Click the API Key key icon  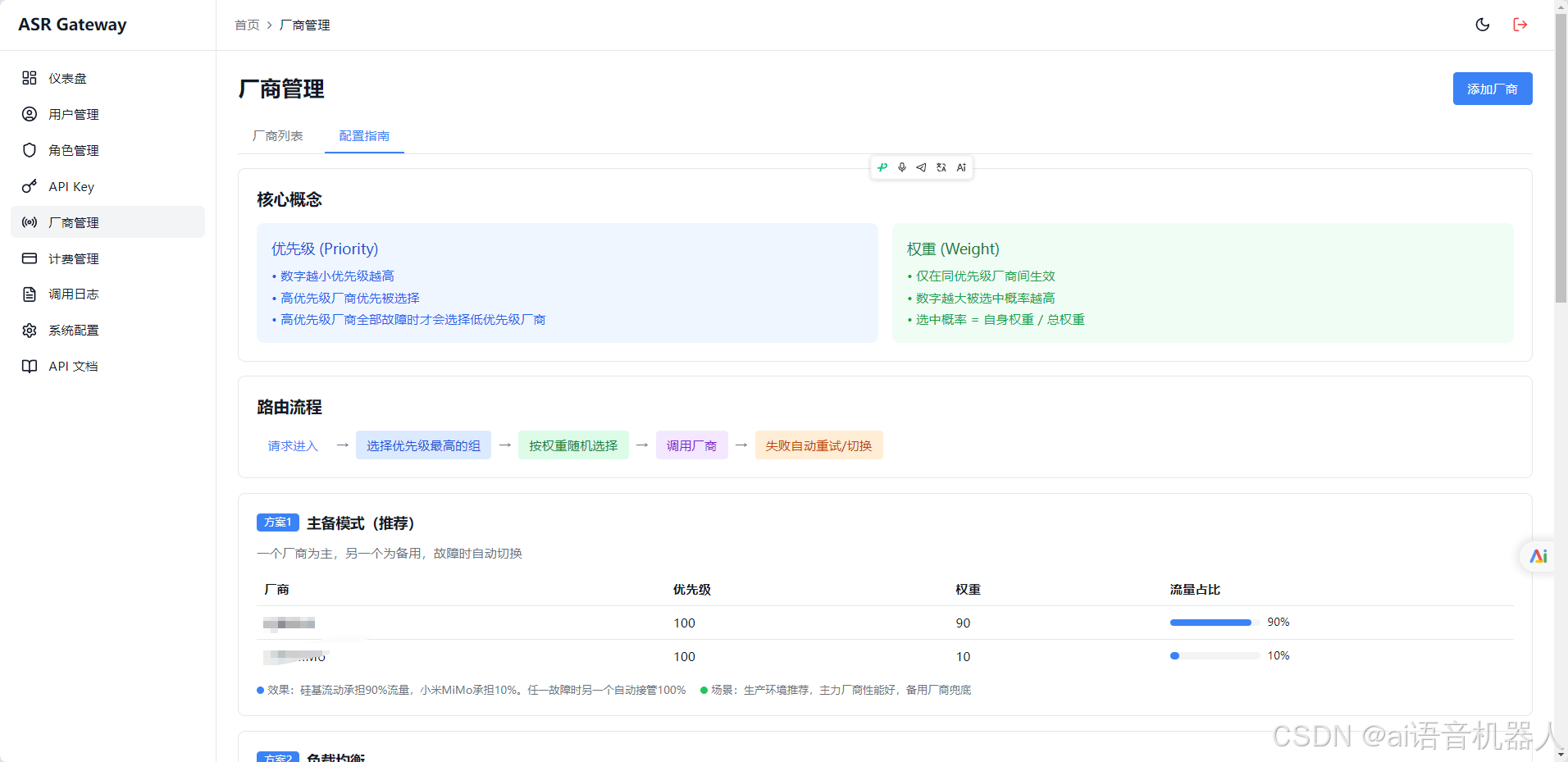30,186
